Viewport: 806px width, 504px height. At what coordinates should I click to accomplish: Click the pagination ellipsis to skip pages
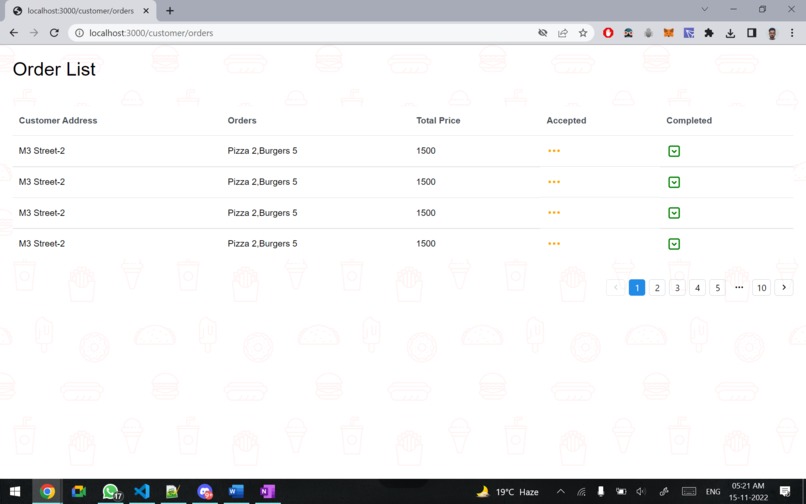click(x=739, y=287)
